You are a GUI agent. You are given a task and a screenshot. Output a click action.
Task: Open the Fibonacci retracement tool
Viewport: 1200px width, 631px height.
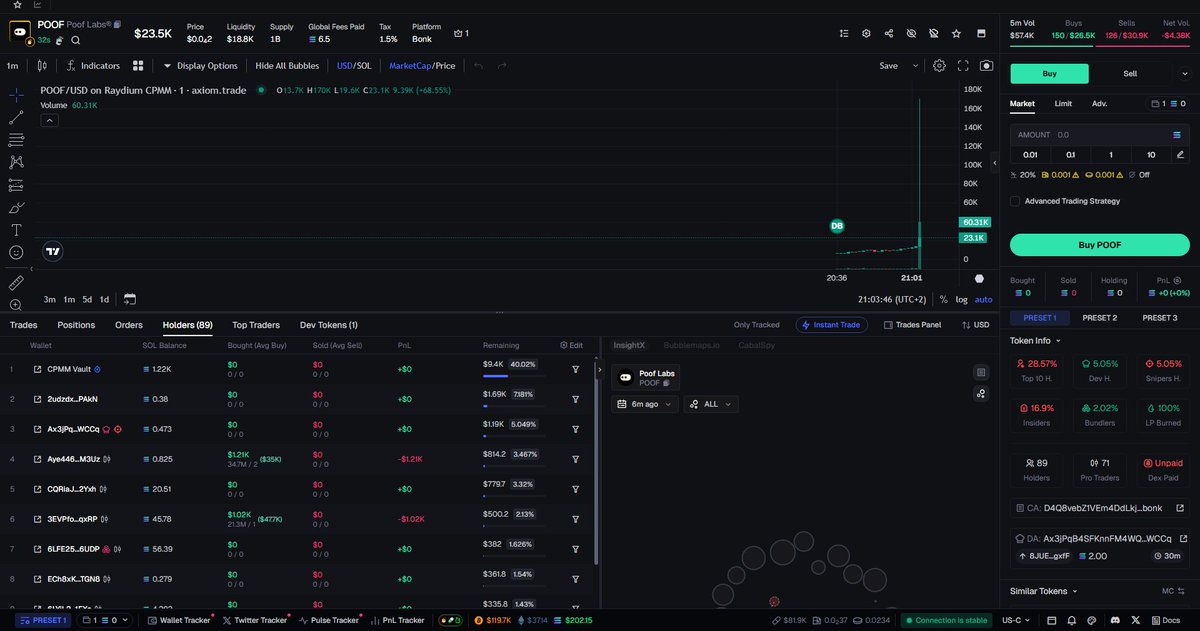(x=16, y=139)
